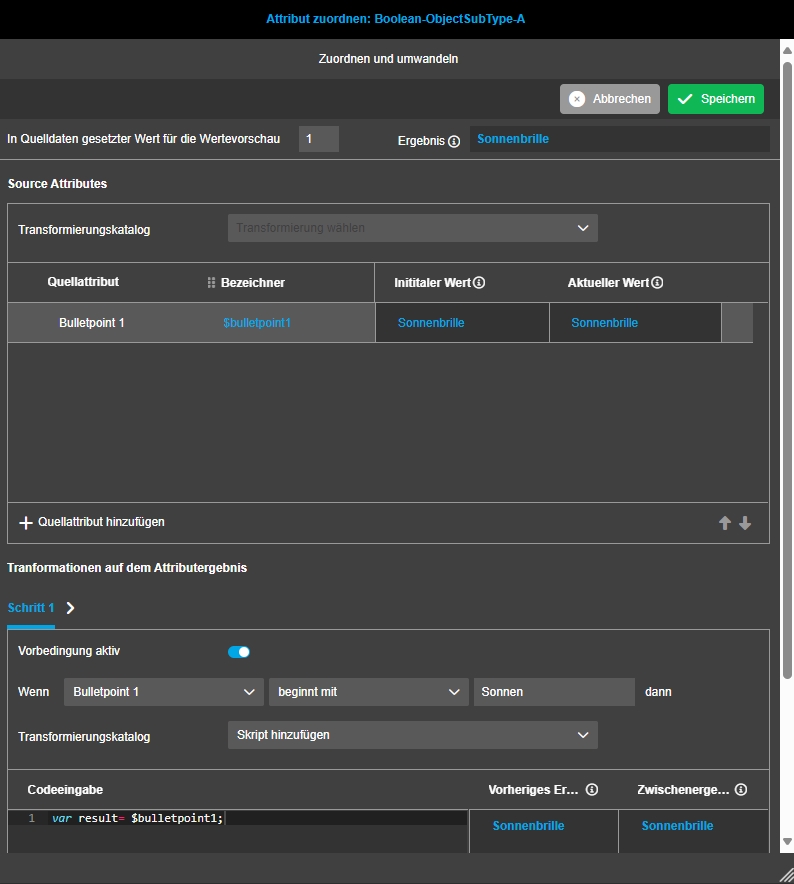
Task: Move source attribute down with arrow
Action: click(745, 523)
